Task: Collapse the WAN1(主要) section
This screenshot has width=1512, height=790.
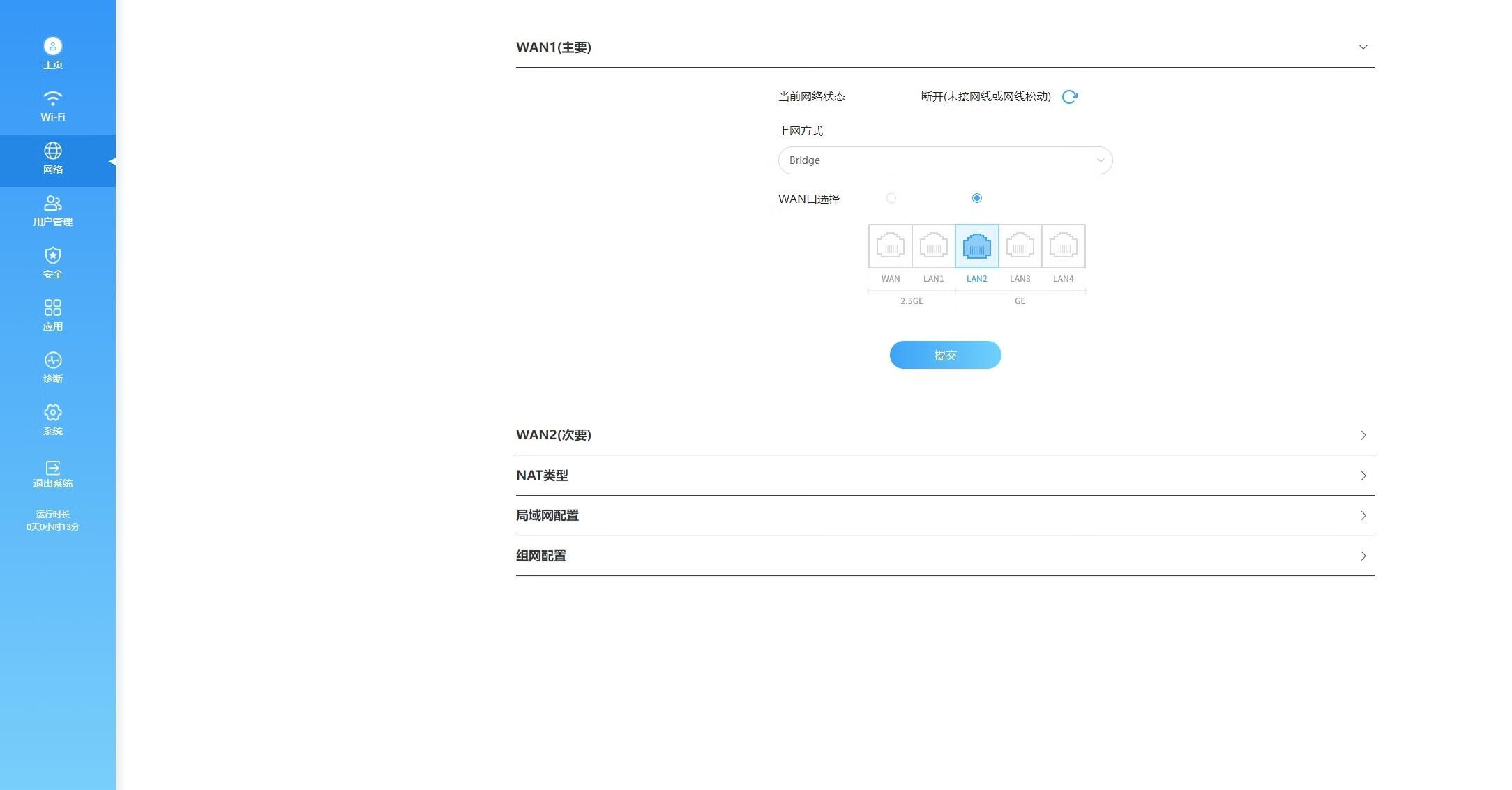Action: 1363,47
